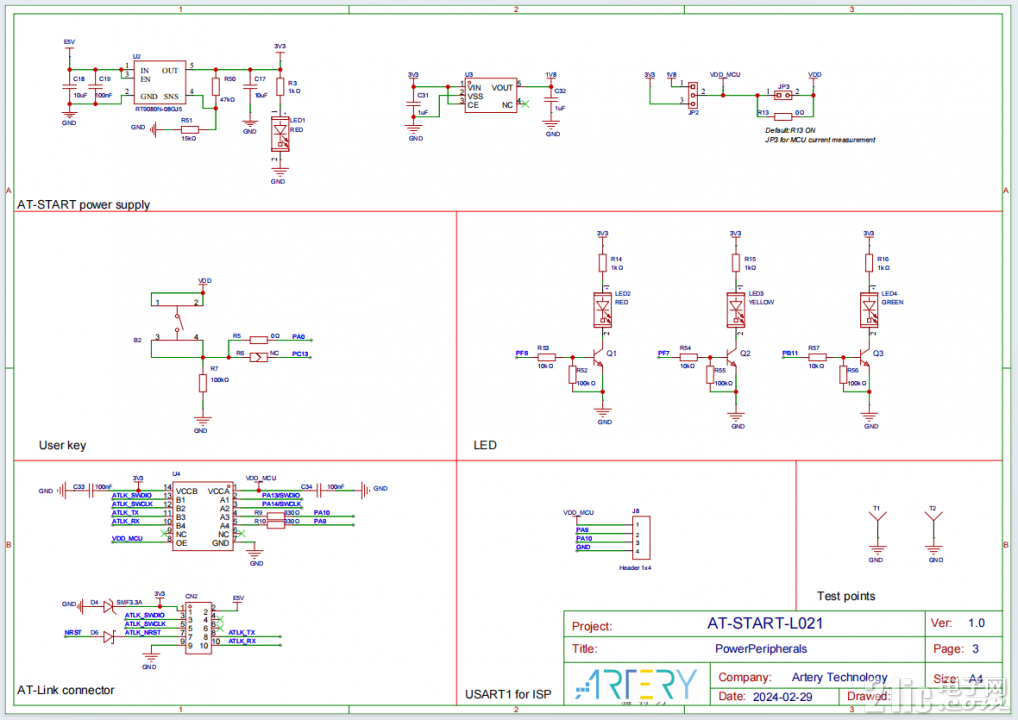Click the C34 100nF capacitor
Viewport: 1018px width, 720px height.
pyautogui.click(x=318, y=490)
